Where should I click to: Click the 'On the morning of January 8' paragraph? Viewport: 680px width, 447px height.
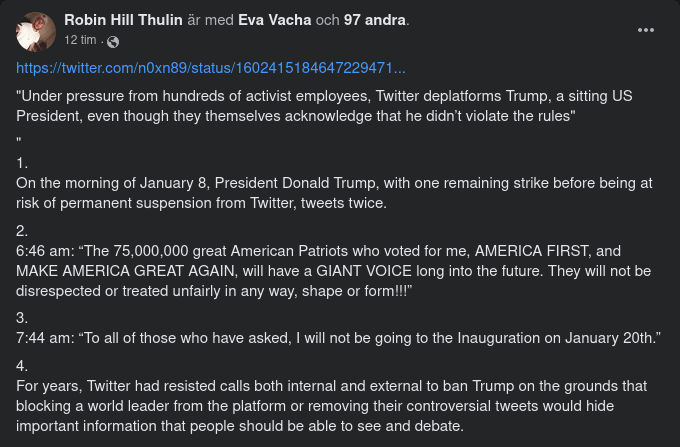pyautogui.click(x=334, y=193)
